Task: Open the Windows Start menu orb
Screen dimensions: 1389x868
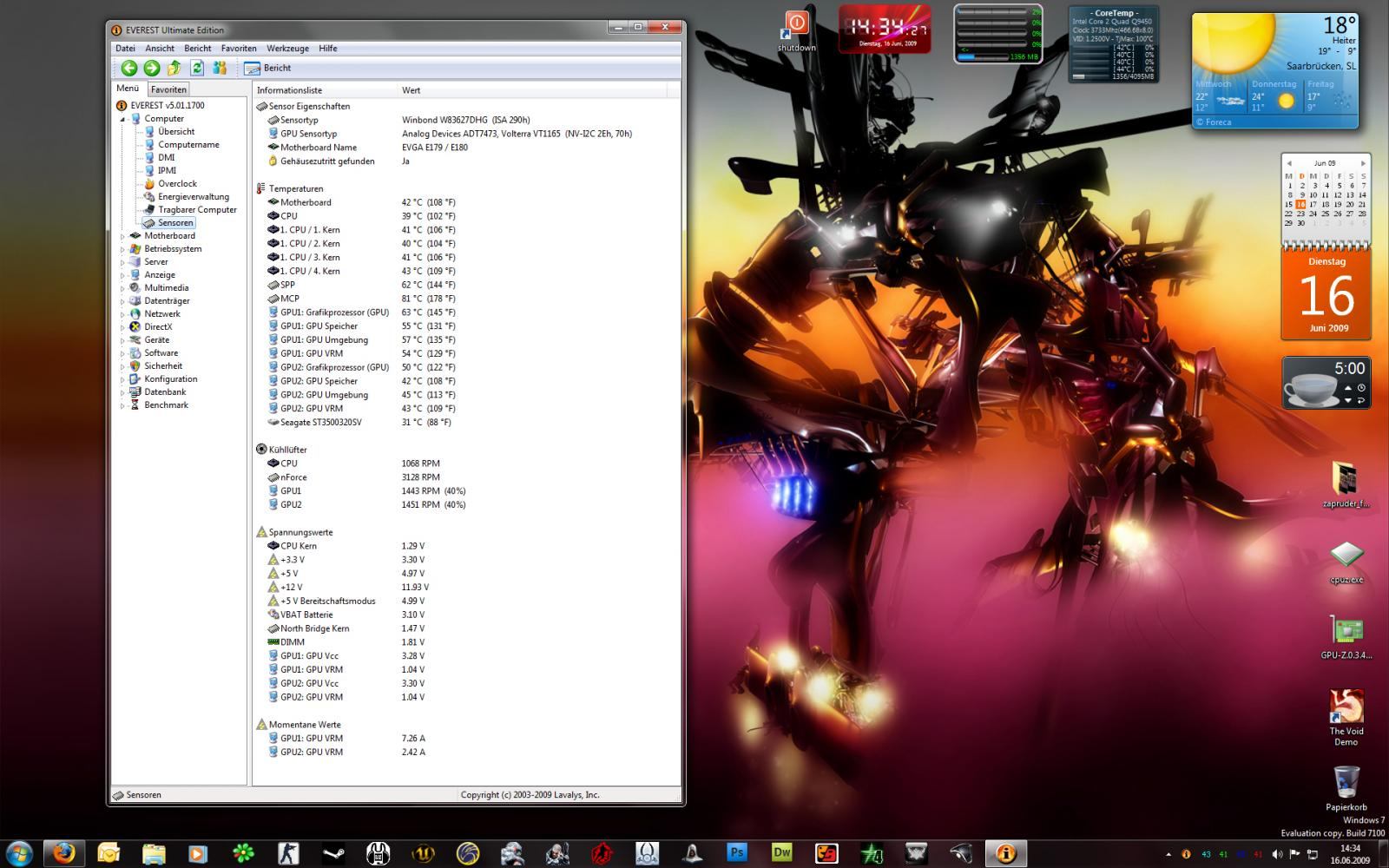Action: pyautogui.click(x=20, y=852)
